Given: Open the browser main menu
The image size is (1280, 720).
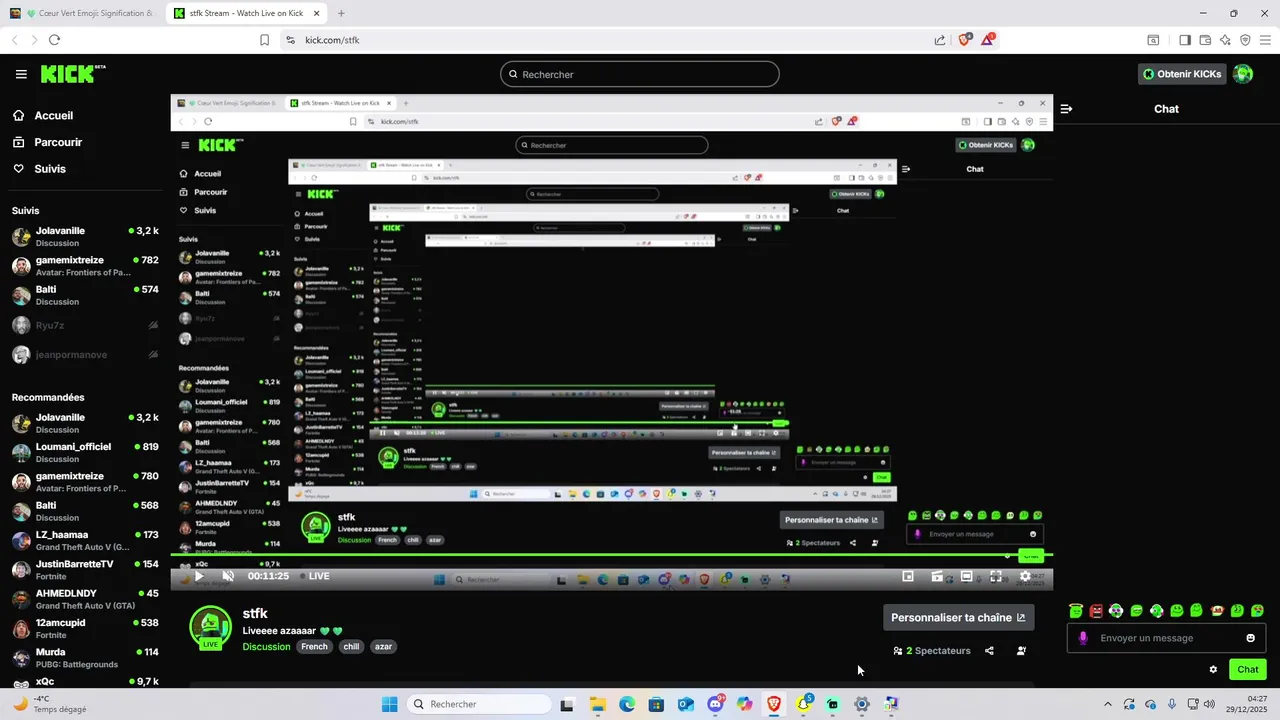Looking at the screenshot, I should point(1265,40).
